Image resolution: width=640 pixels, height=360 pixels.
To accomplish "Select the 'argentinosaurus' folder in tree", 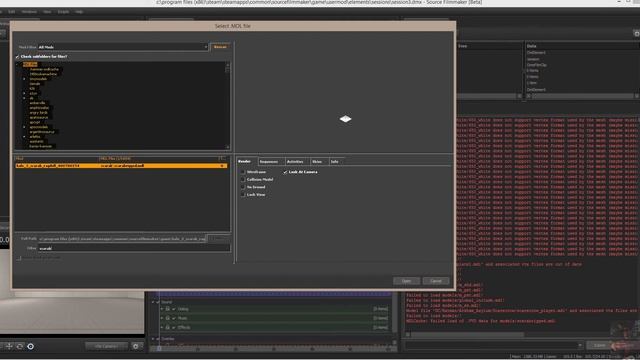I will coord(42,132).
